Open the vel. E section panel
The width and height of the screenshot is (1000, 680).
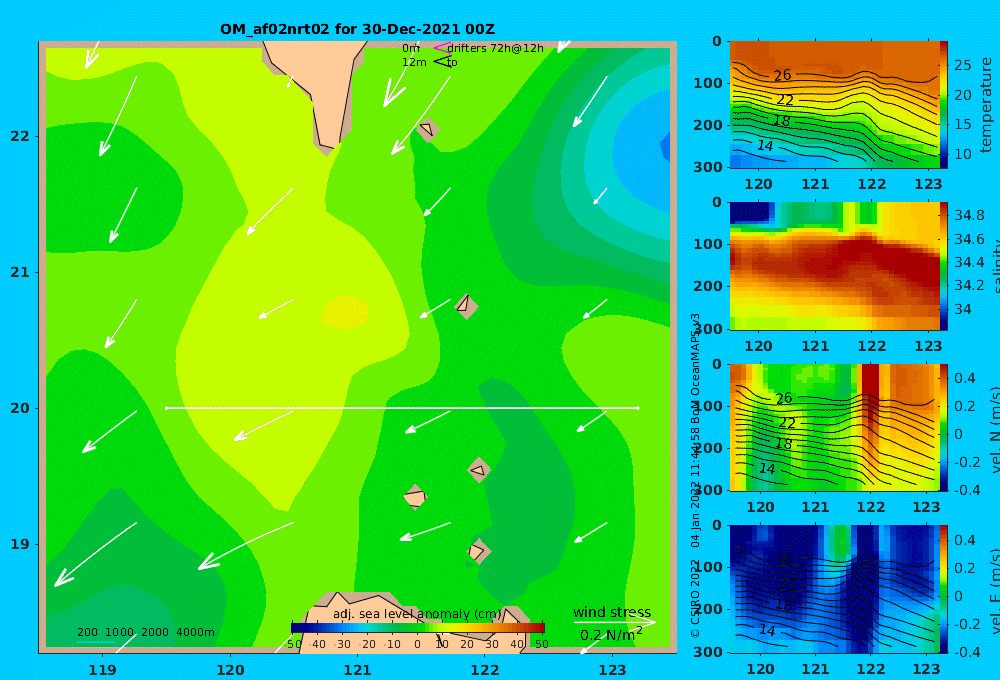(x=834, y=589)
